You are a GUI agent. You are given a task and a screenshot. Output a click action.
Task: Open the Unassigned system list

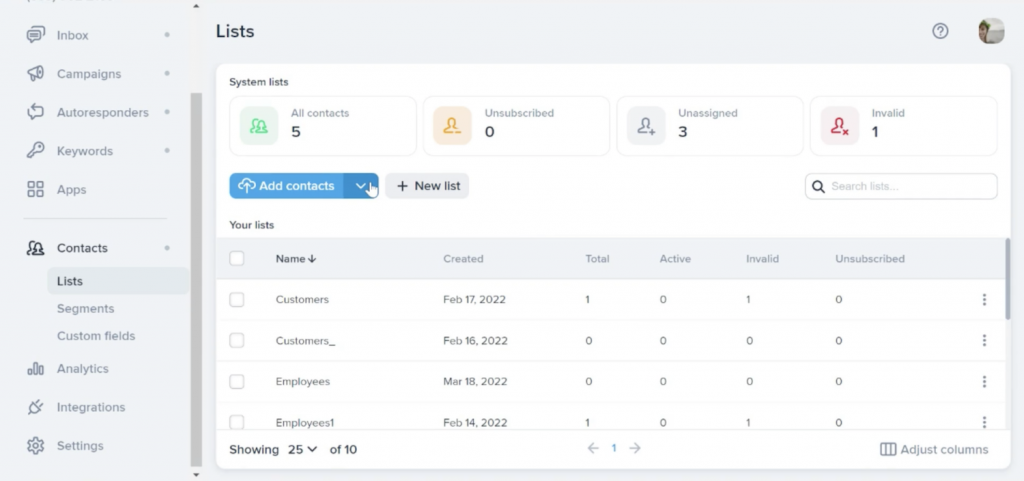click(x=709, y=126)
